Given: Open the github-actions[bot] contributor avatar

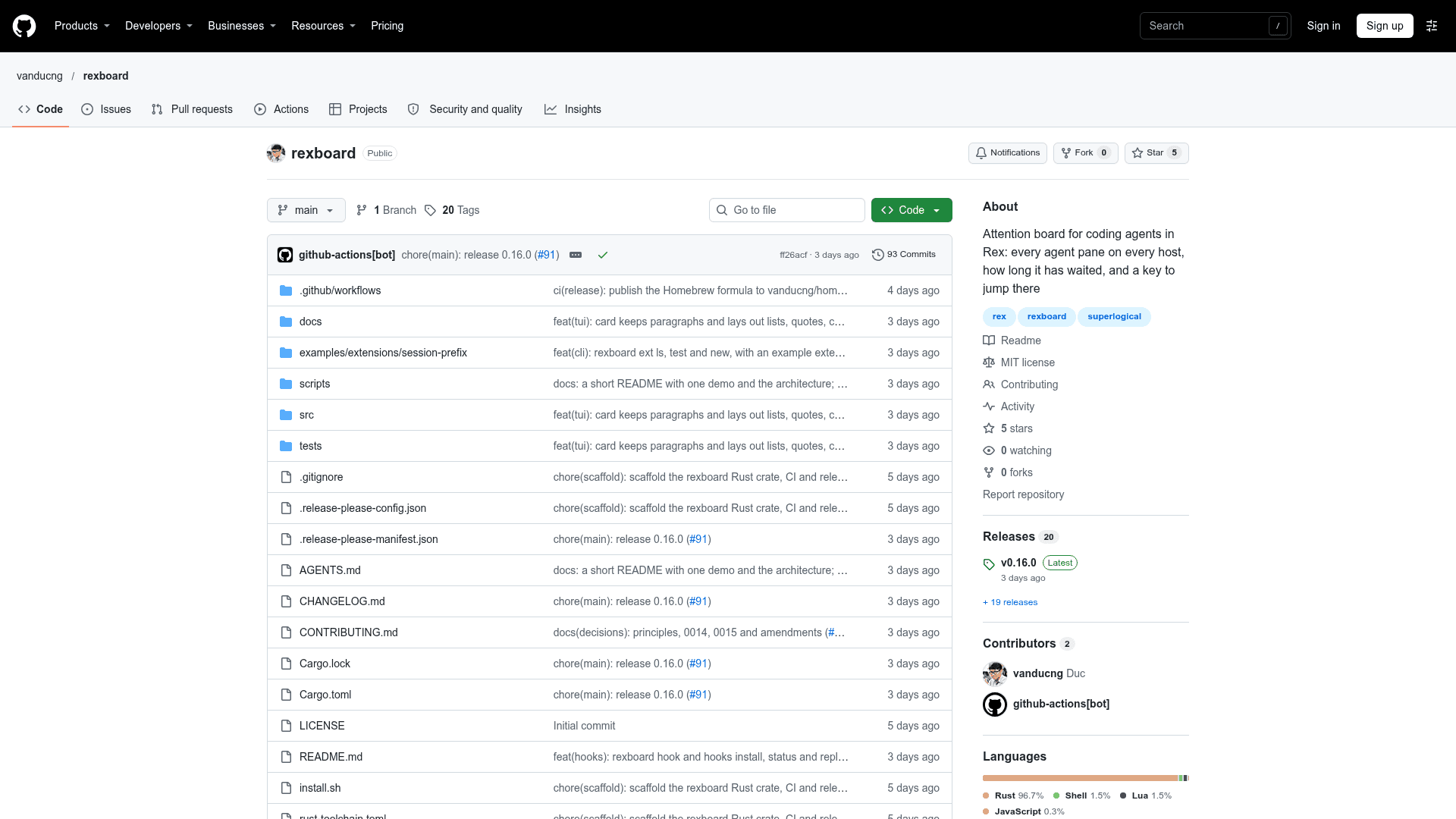Looking at the screenshot, I should [x=995, y=704].
